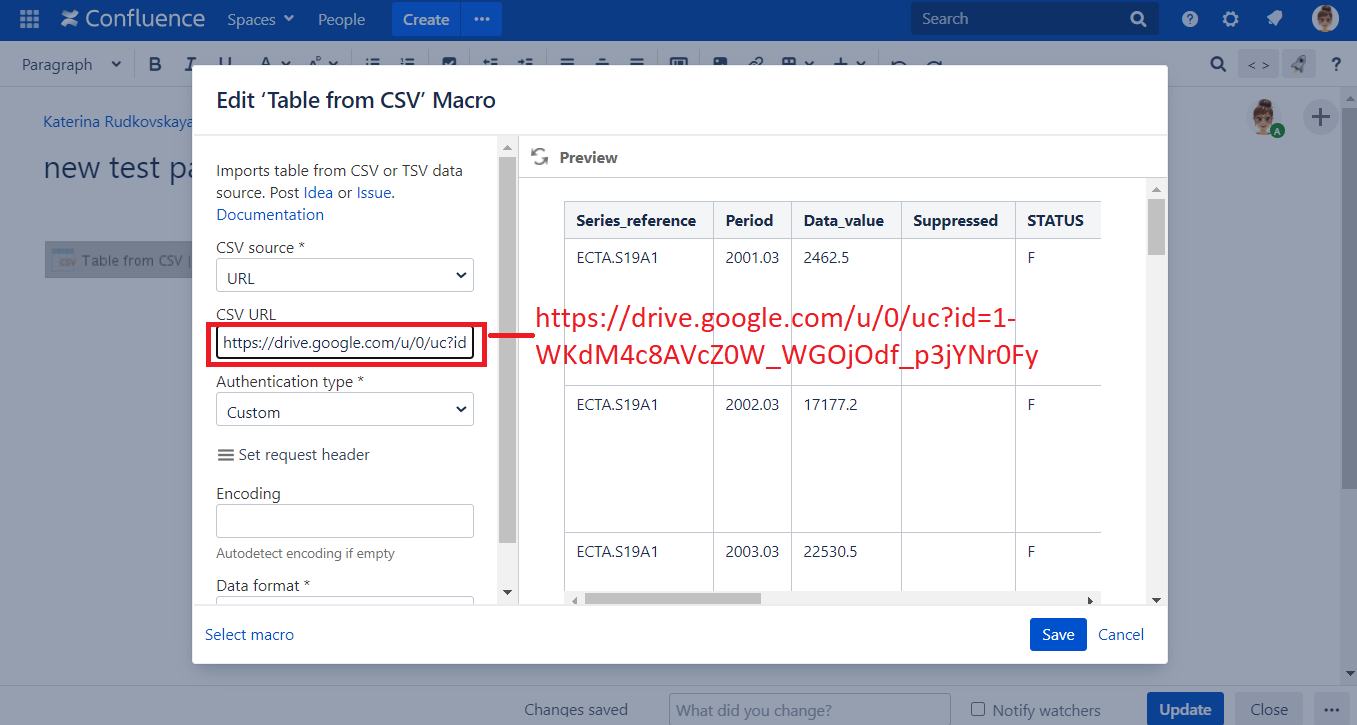Click the Bold formatting icon

[x=155, y=65]
